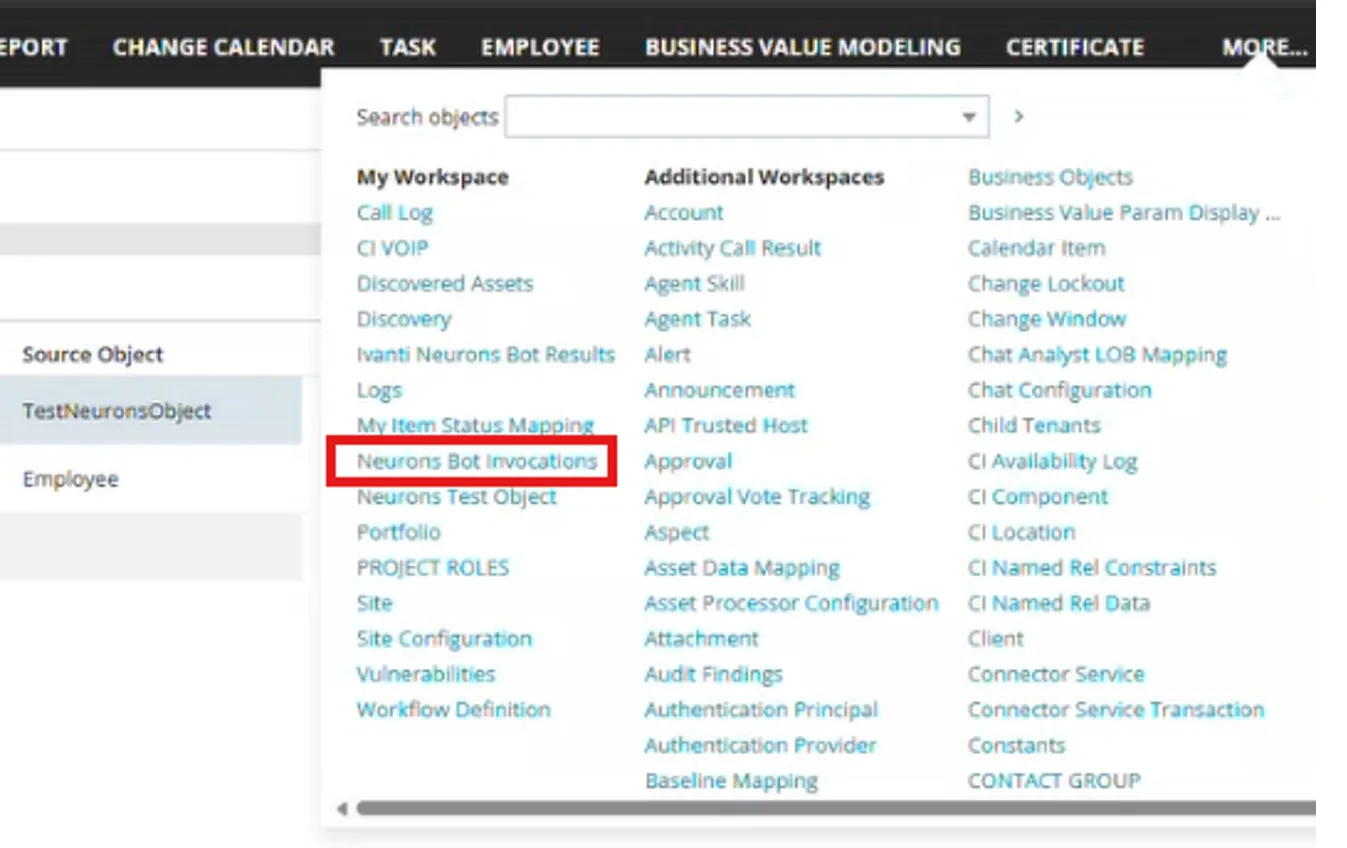The width and height of the screenshot is (1347, 848).
Task: View the Vulnerabilities workspace
Action: pos(426,674)
